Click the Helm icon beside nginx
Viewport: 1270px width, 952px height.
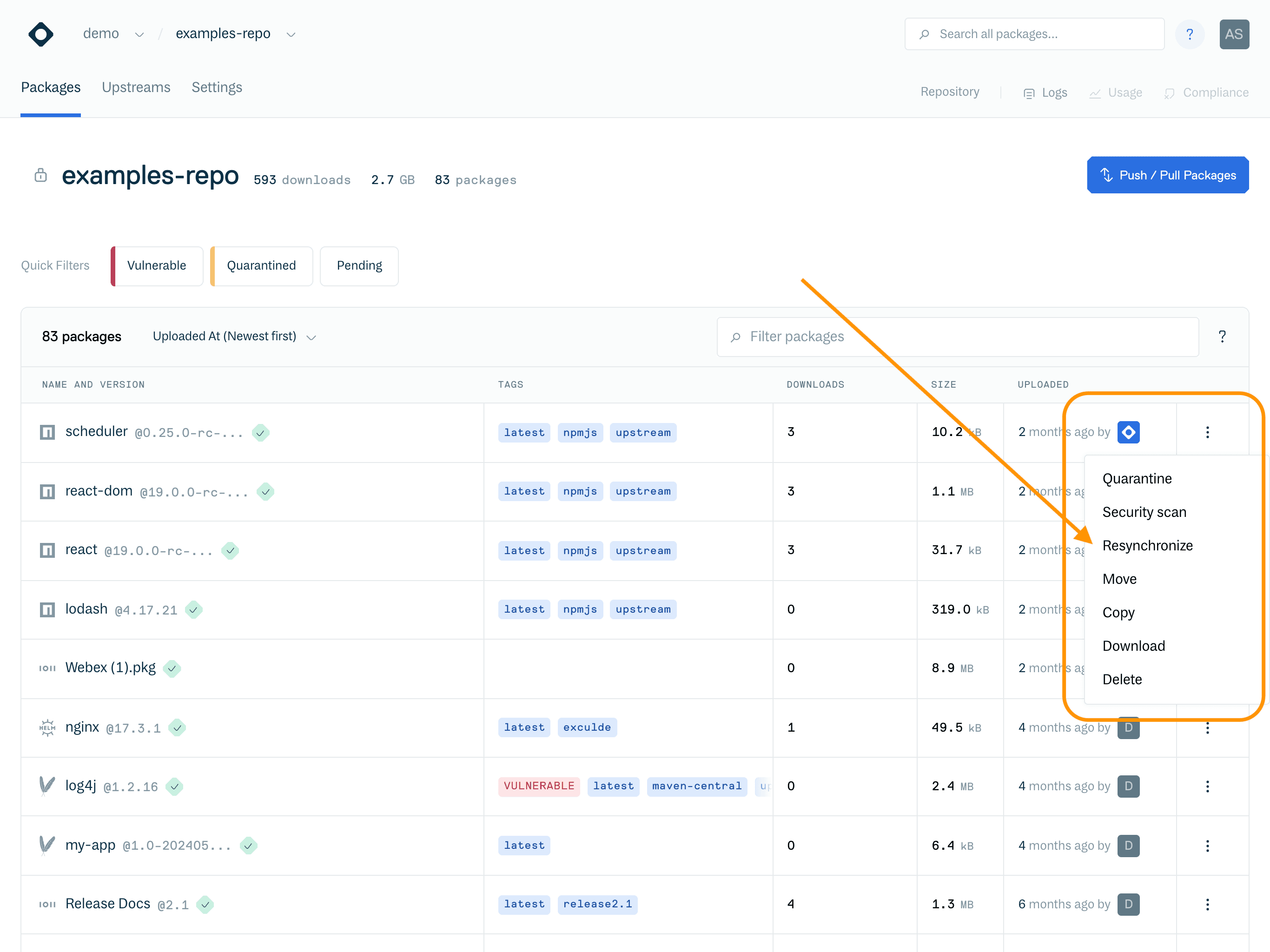tap(47, 727)
